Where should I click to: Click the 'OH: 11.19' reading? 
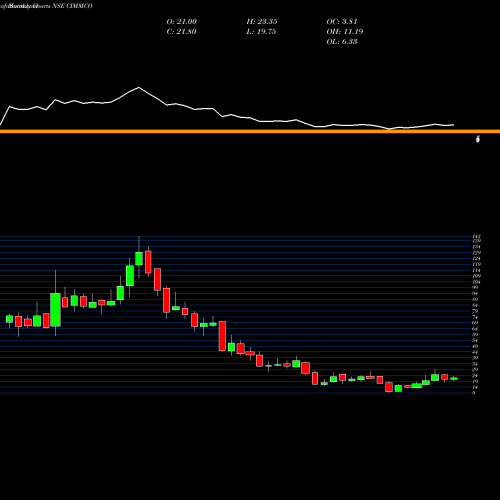(345, 32)
